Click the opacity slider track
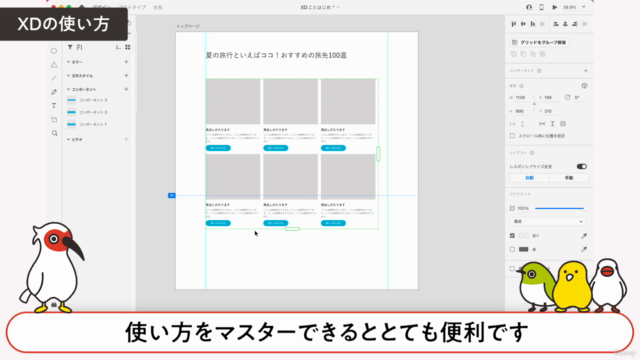 pos(560,208)
